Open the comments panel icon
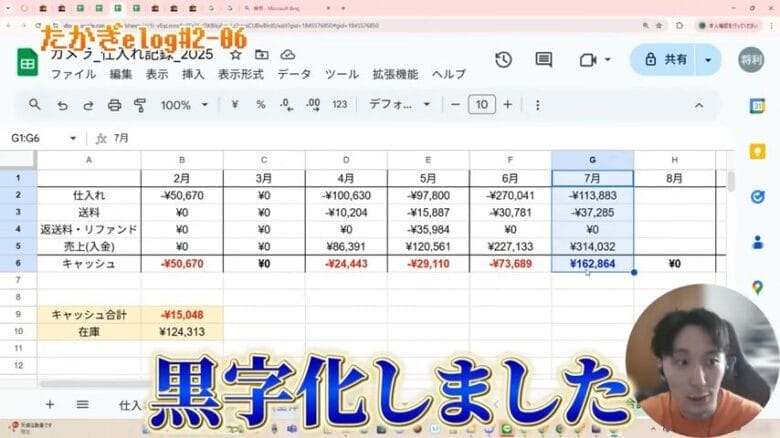780x438 pixels. [x=544, y=60]
